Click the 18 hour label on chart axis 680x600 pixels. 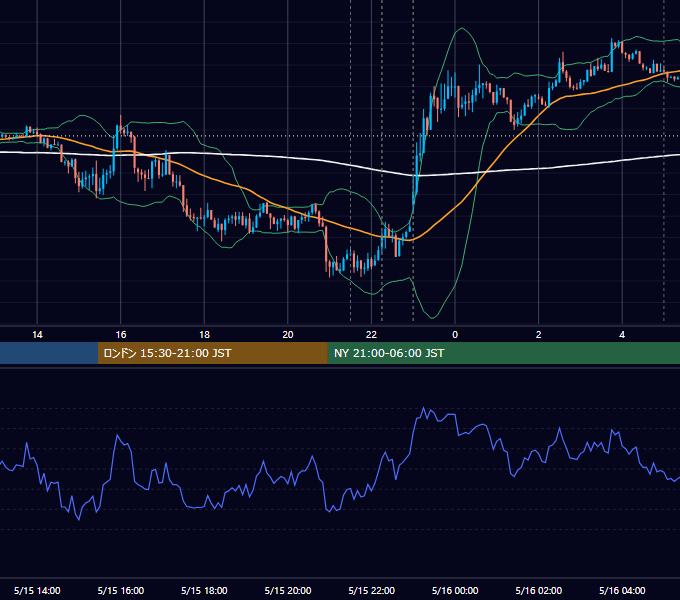(x=204, y=335)
